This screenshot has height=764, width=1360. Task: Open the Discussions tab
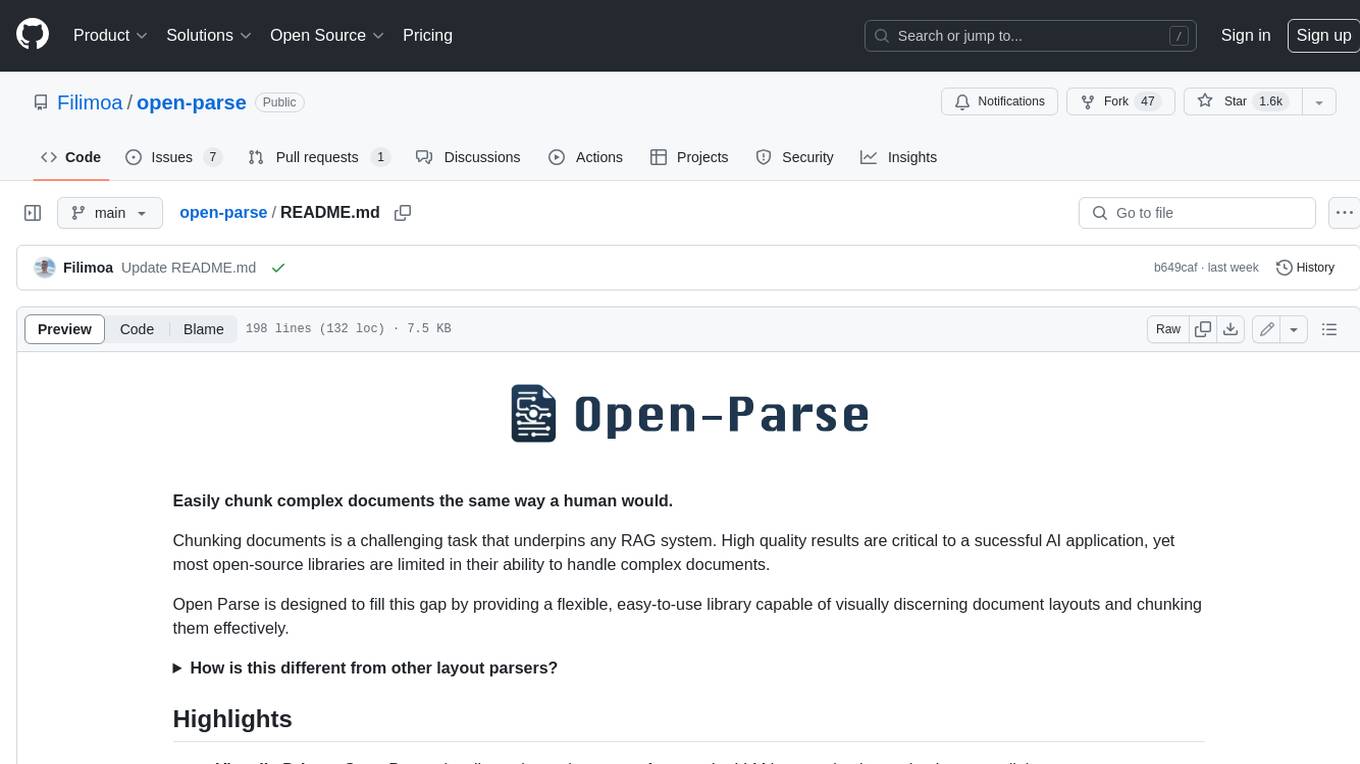(x=467, y=157)
